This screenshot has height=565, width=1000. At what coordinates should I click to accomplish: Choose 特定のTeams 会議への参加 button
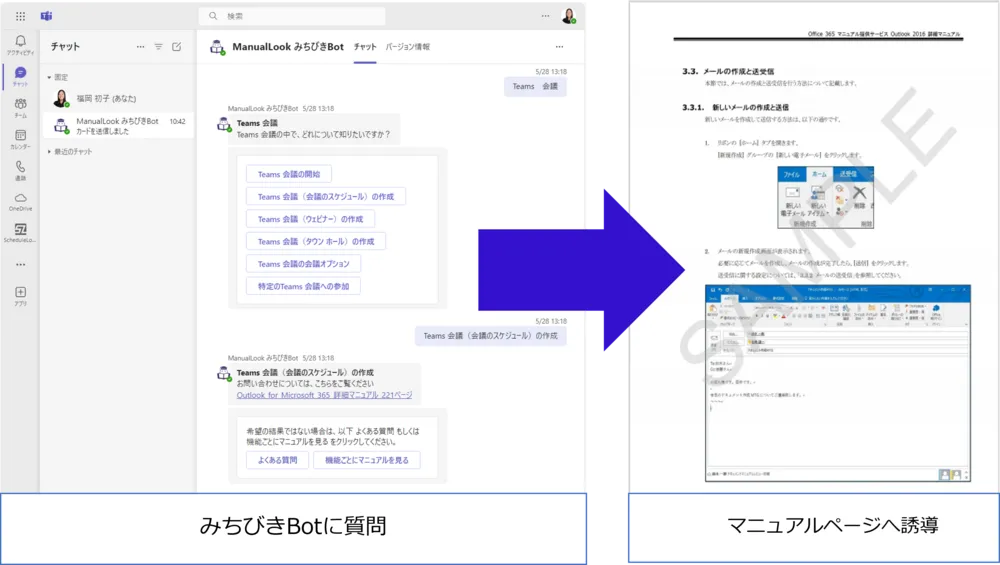[303, 286]
